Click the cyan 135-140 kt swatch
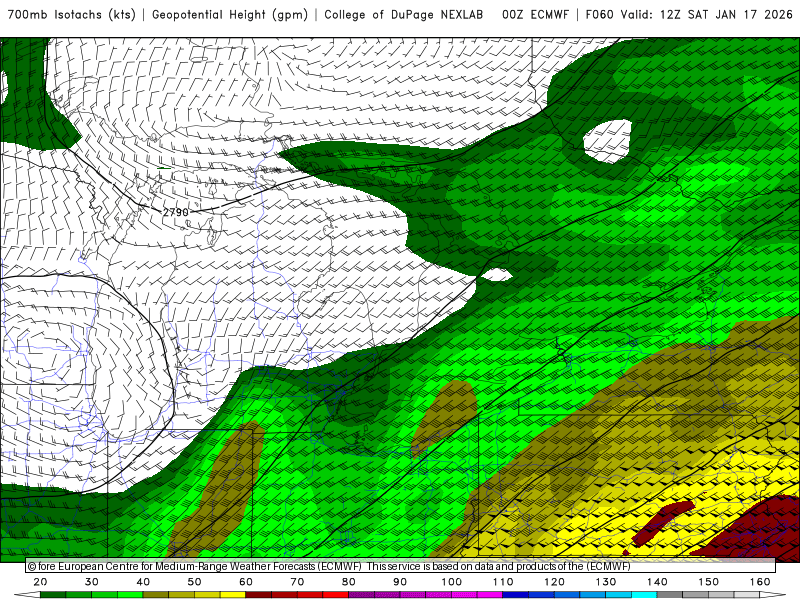Screen dimensions: 800x600 [644, 595]
